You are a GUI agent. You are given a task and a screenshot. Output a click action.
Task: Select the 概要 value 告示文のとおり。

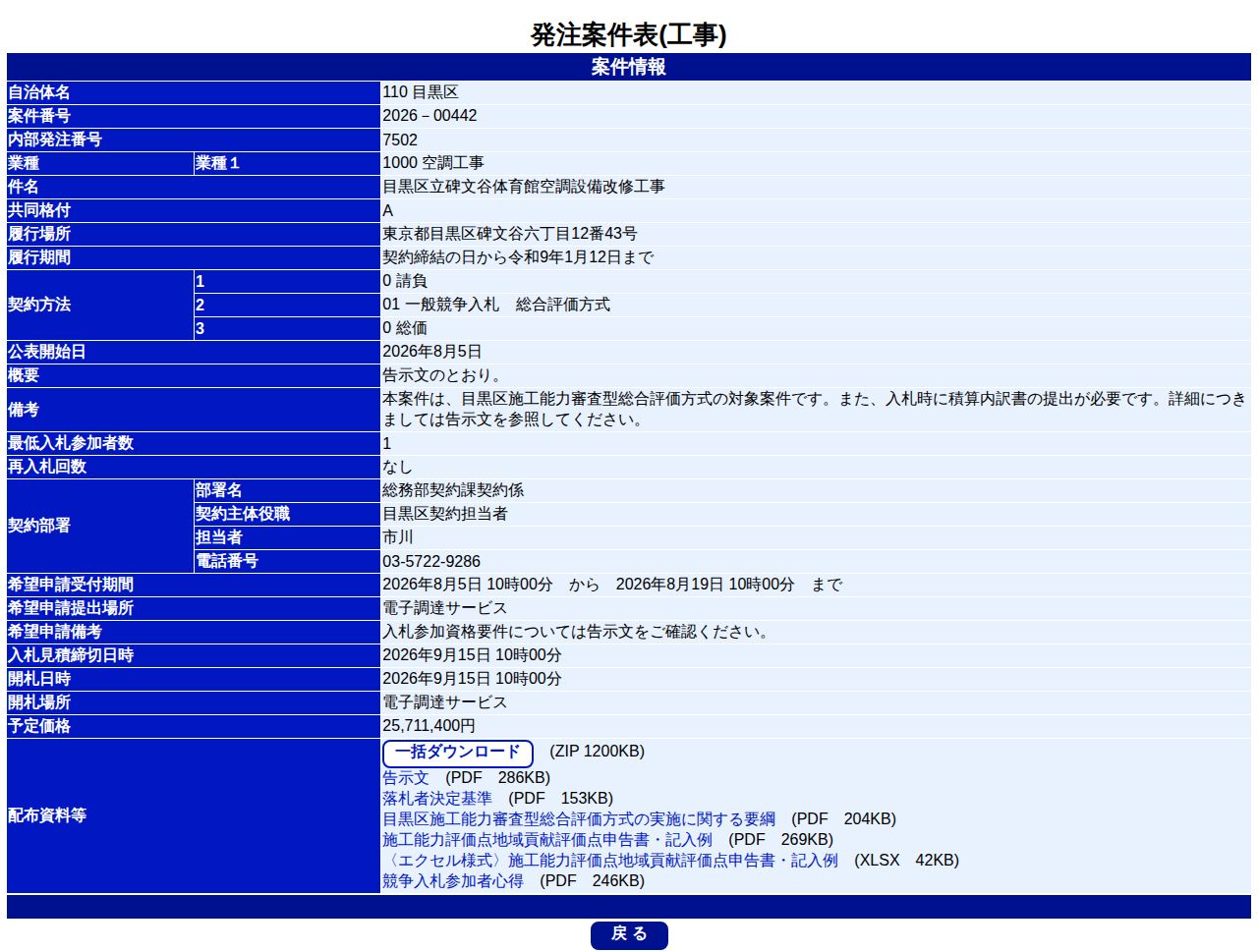coord(443,375)
